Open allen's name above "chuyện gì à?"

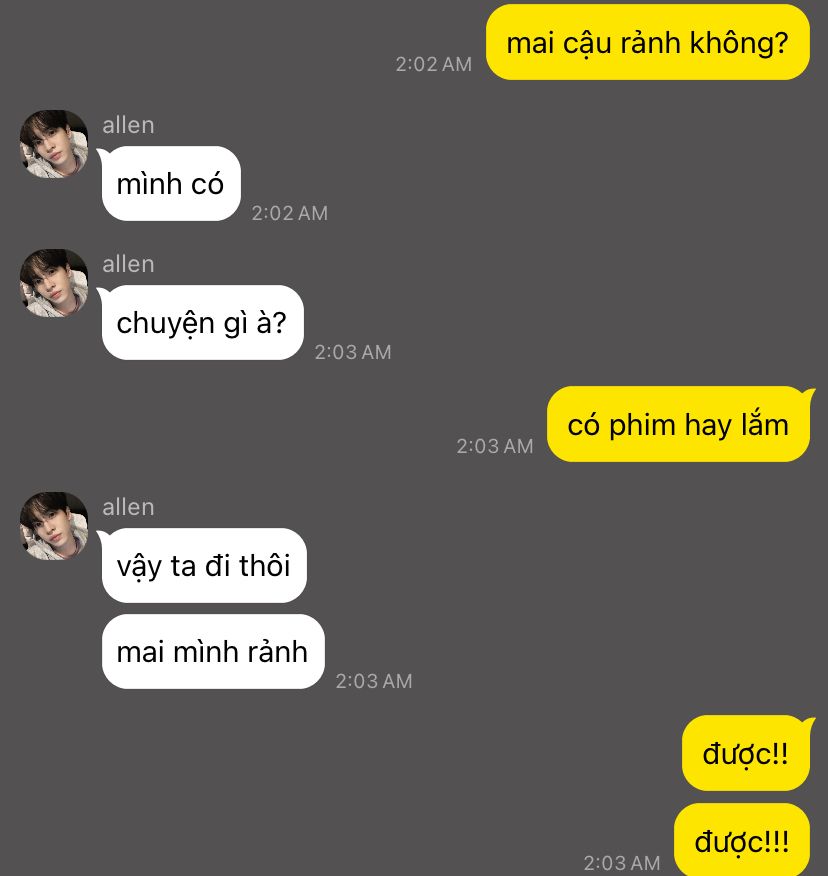point(128,264)
